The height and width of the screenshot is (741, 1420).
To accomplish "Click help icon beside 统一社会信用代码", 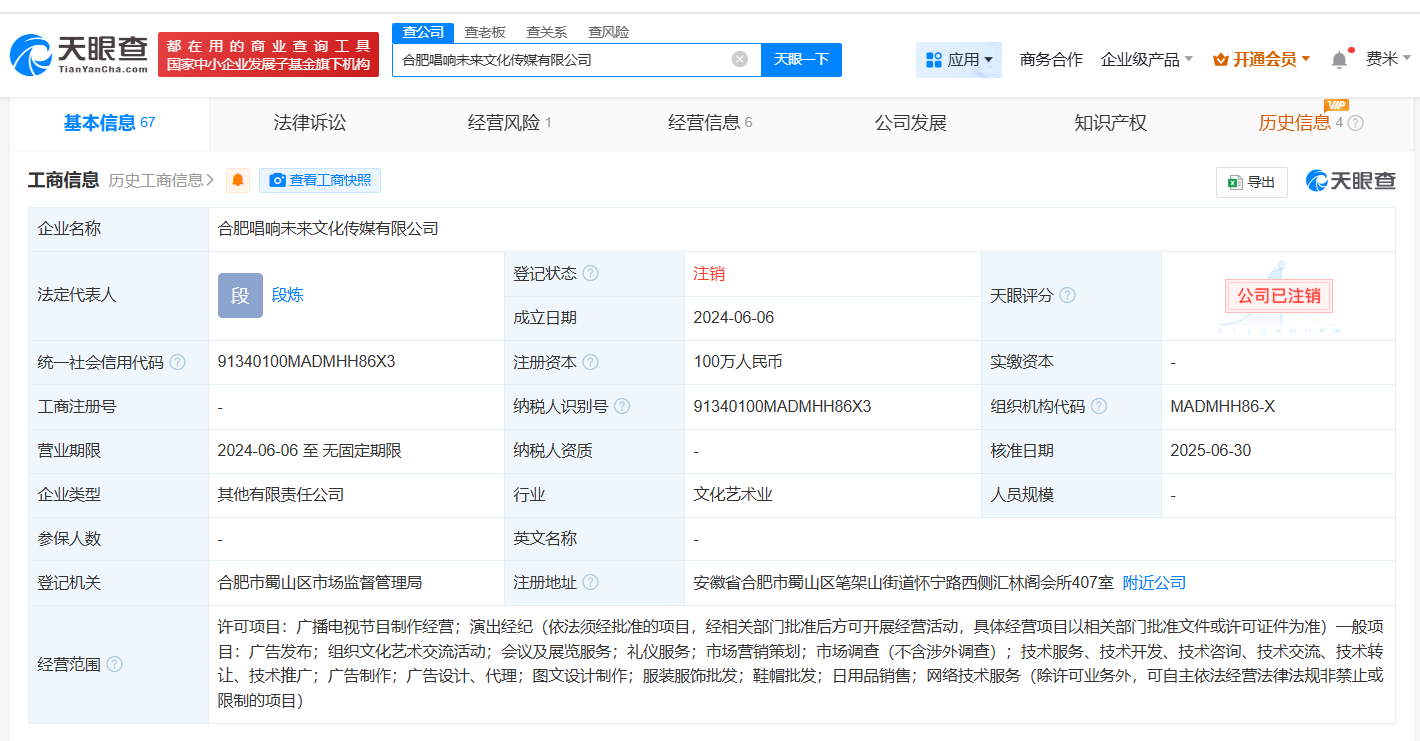I will [177, 362].
